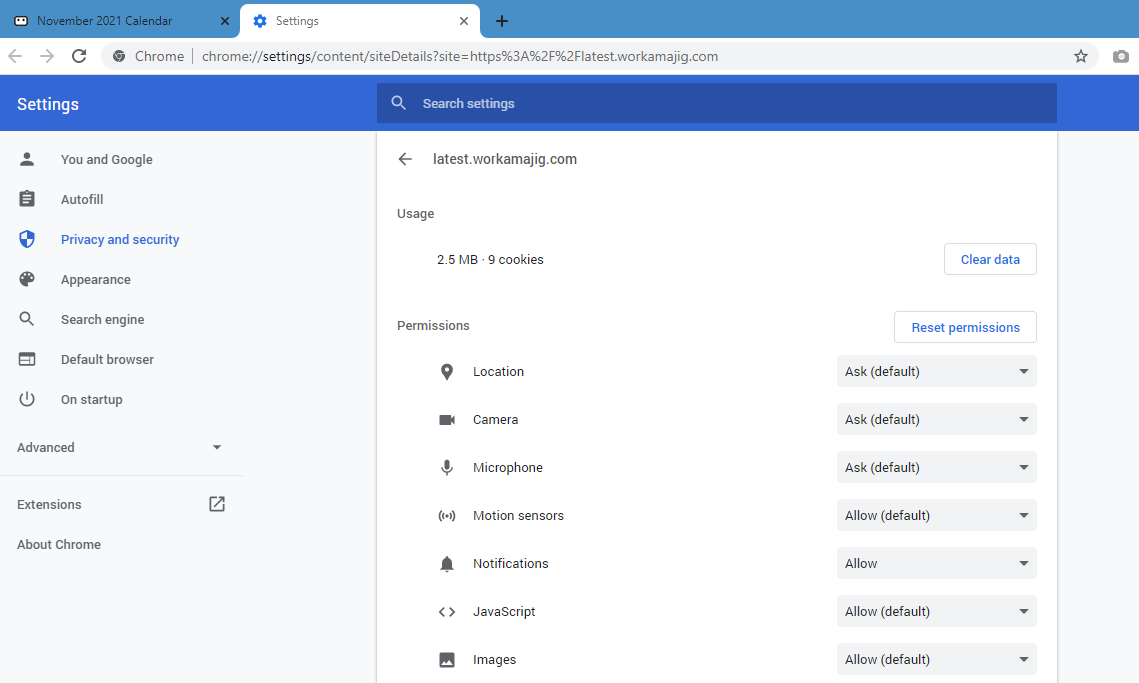Click the Notifications bell icon
1139x683 pixels.
point(447,563)
